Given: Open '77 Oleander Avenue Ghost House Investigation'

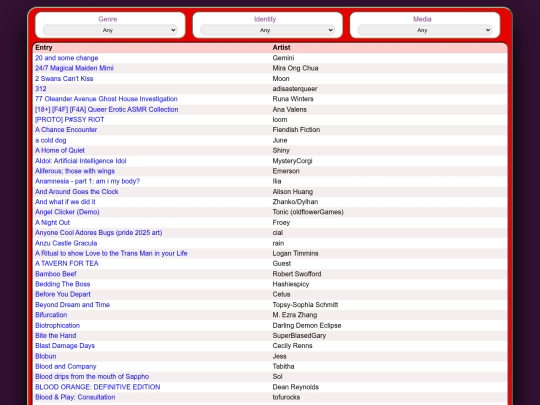Looking at the screenshot, I should click(x=106, y=99).
